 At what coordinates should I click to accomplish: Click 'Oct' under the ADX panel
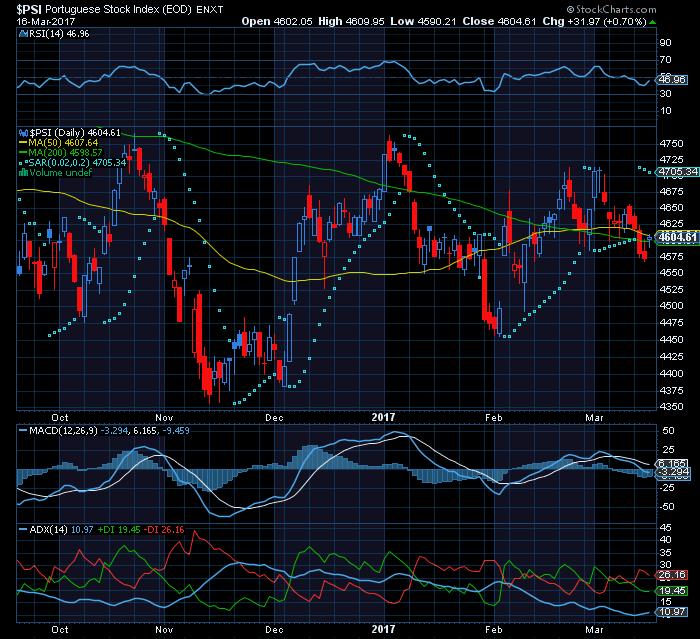[x=60, y=630]
